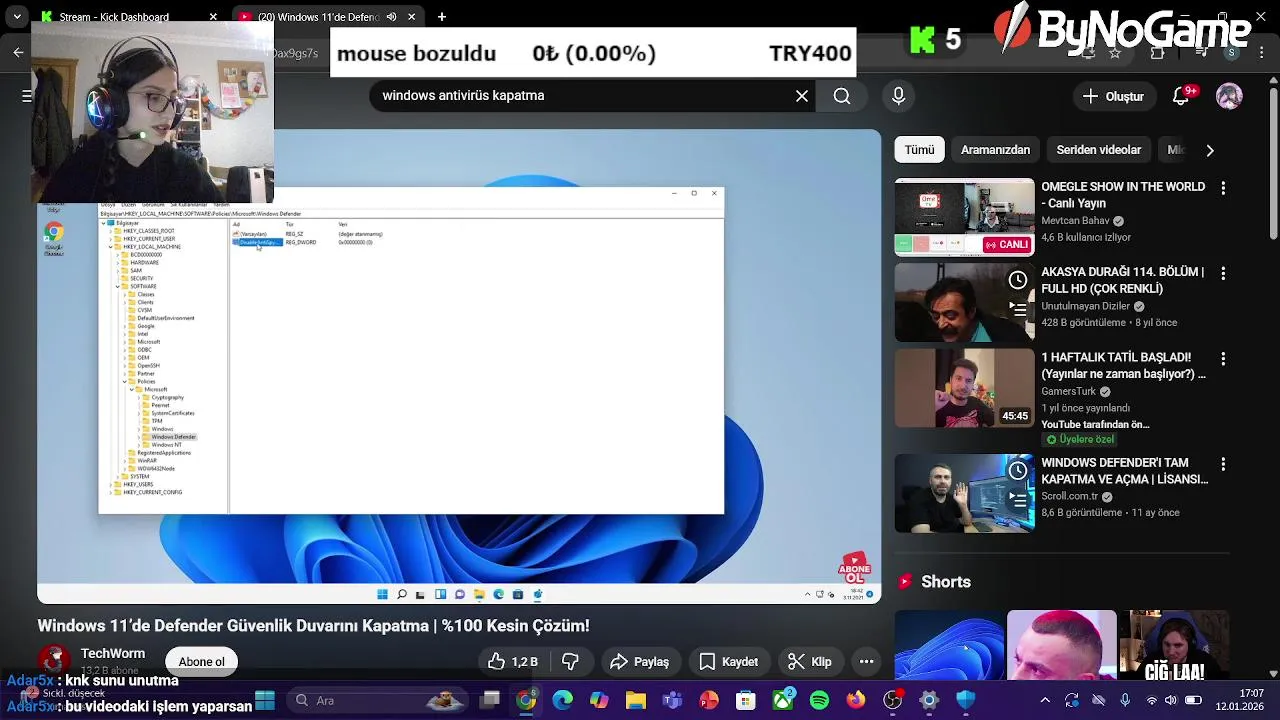The height and width of the screenshot is (720, 1280).
Task: Open Chrome three-dot menu
Action: coord(1261,53)
